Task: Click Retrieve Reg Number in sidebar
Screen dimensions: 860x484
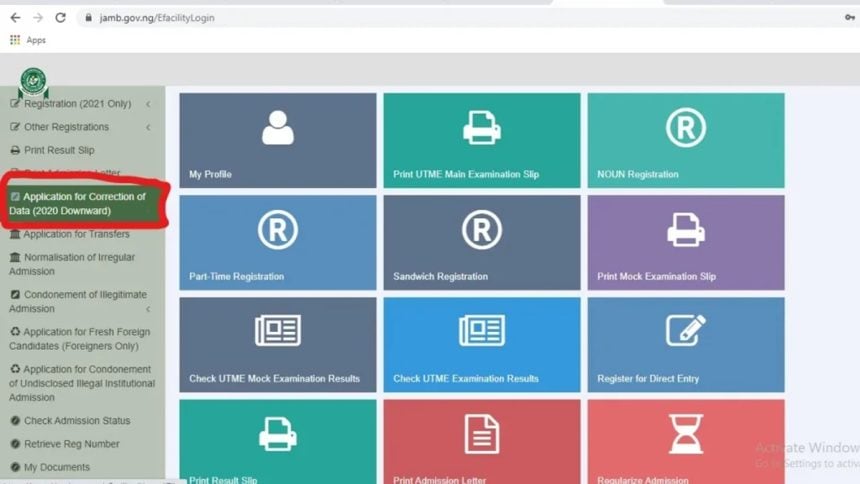Action: [71, 444]
